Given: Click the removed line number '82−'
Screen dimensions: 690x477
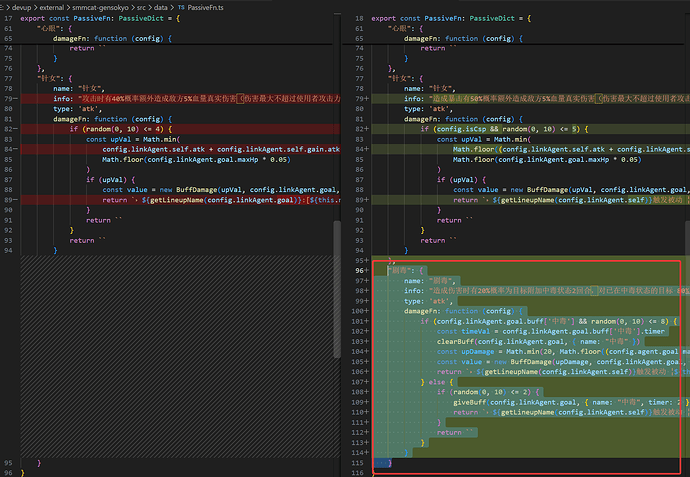Looking at the screenshot, I should click(x=11, y=129).
